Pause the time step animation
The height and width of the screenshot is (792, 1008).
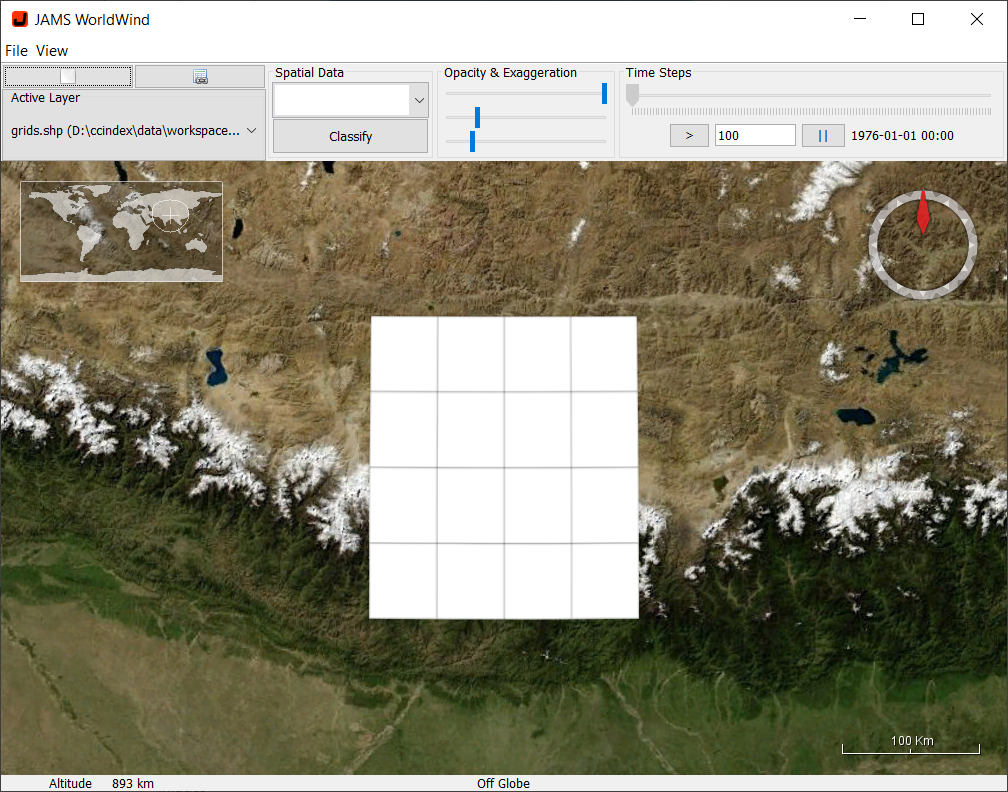pos(823,136)
